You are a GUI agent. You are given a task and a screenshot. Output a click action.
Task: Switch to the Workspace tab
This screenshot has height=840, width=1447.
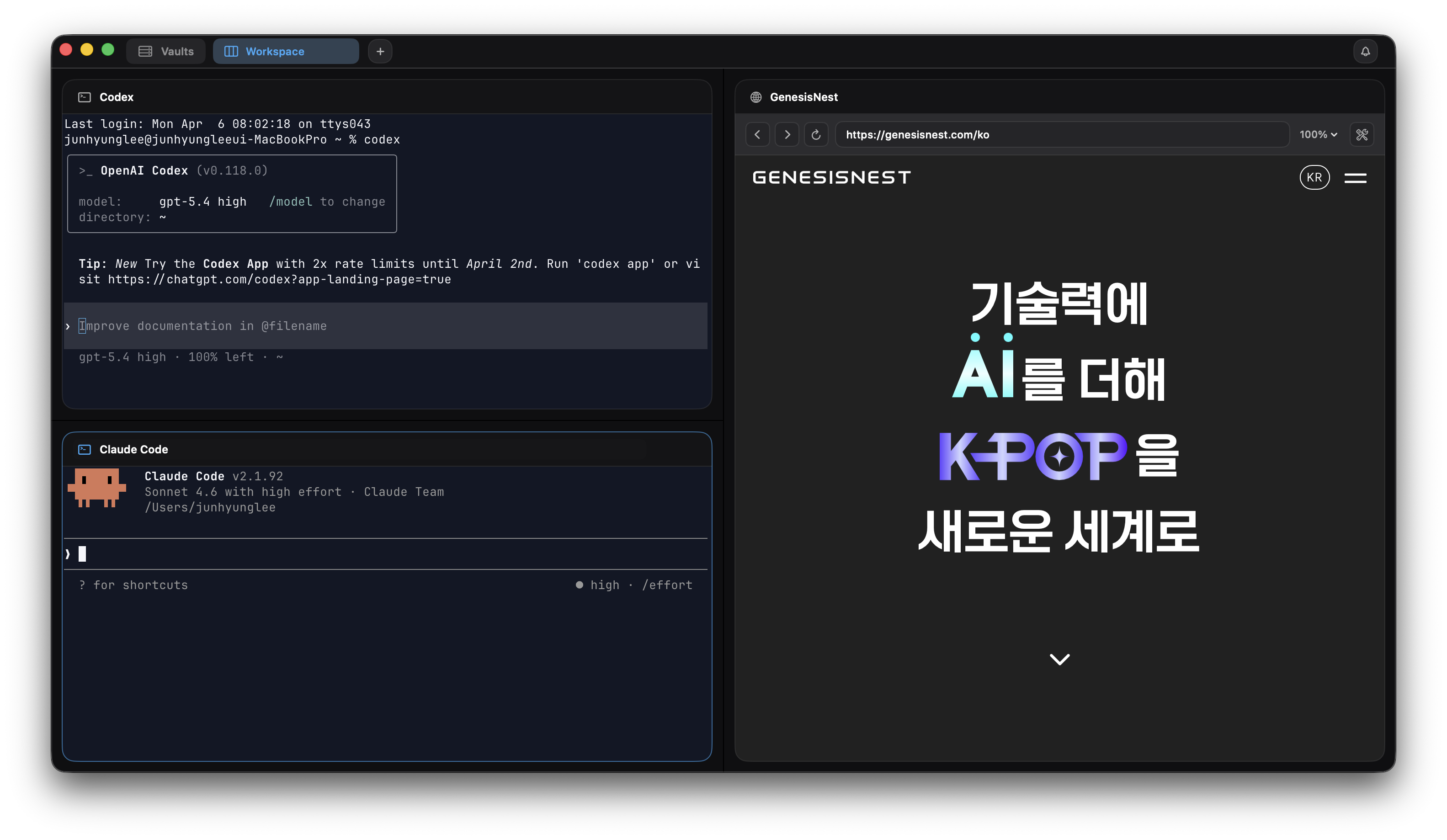(x=285, y=51)
